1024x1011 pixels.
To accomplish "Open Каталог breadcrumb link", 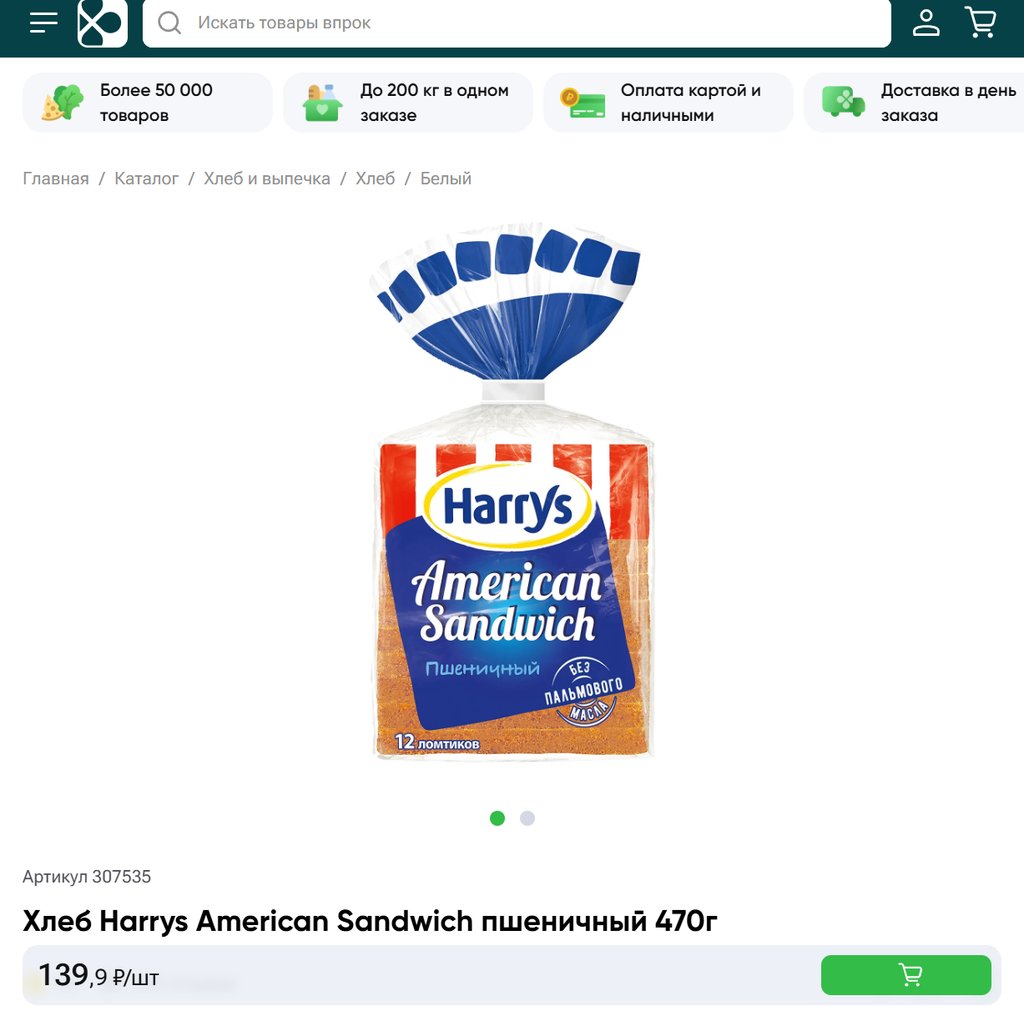I will tap(146, 178).
